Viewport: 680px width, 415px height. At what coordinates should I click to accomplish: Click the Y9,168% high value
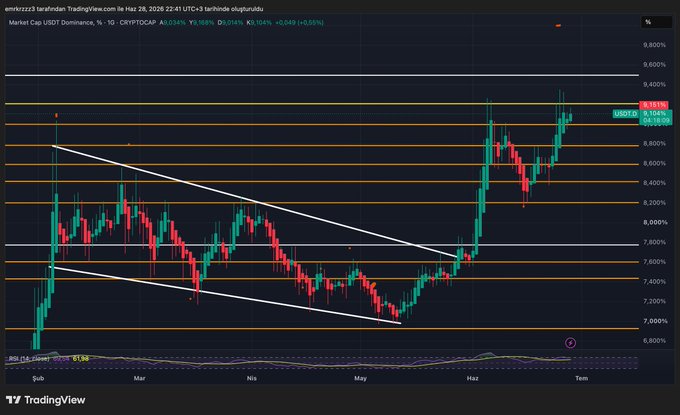coord(201,23)
